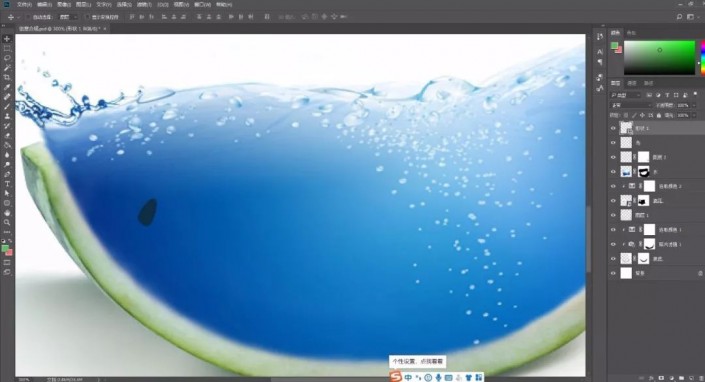Hide the 照片滤镜 1 adjustment layer eye
The width and height of the screenshot is (705, 382).
click(613, 244)
